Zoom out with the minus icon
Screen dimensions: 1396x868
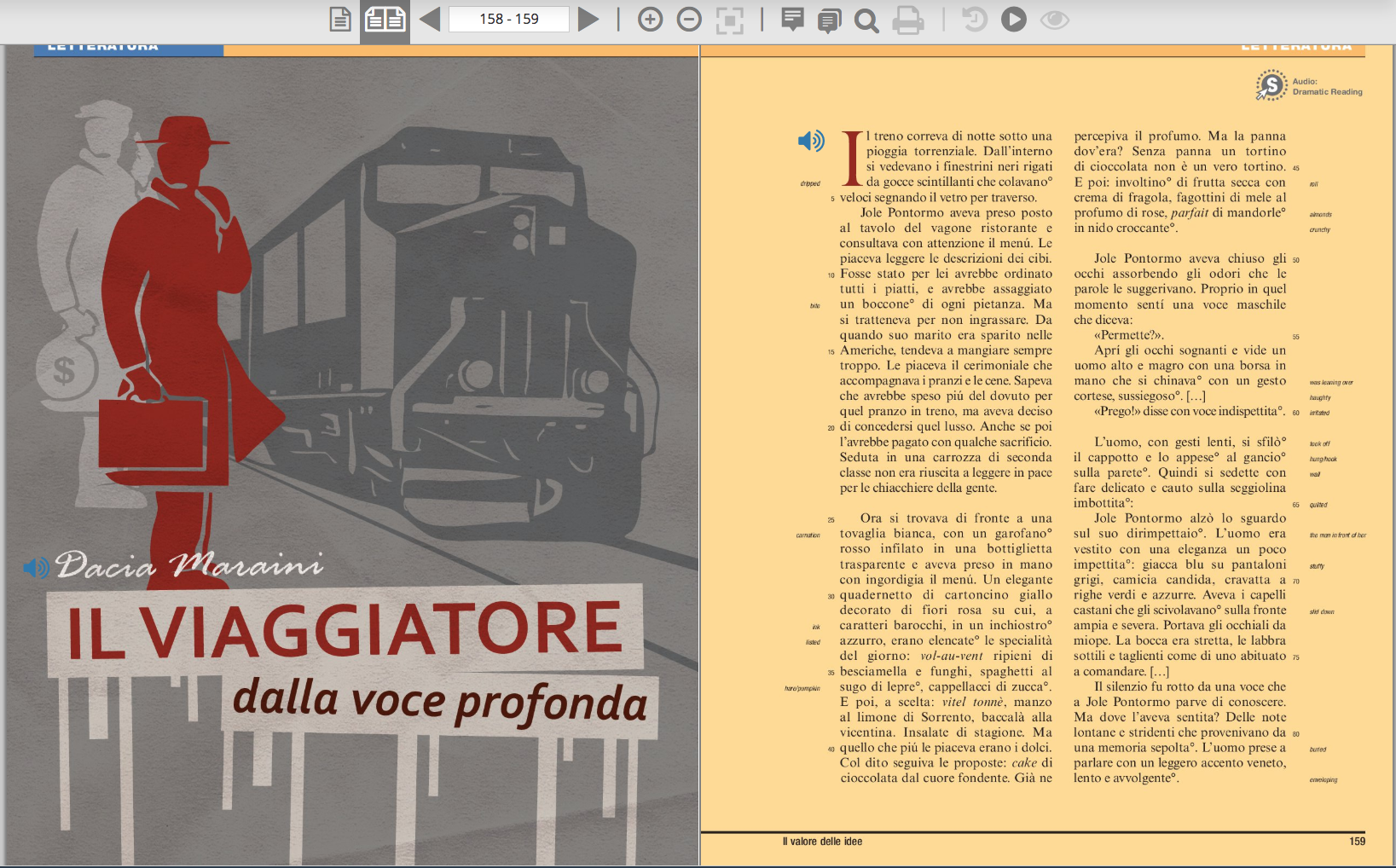click(x=689, y=20)
